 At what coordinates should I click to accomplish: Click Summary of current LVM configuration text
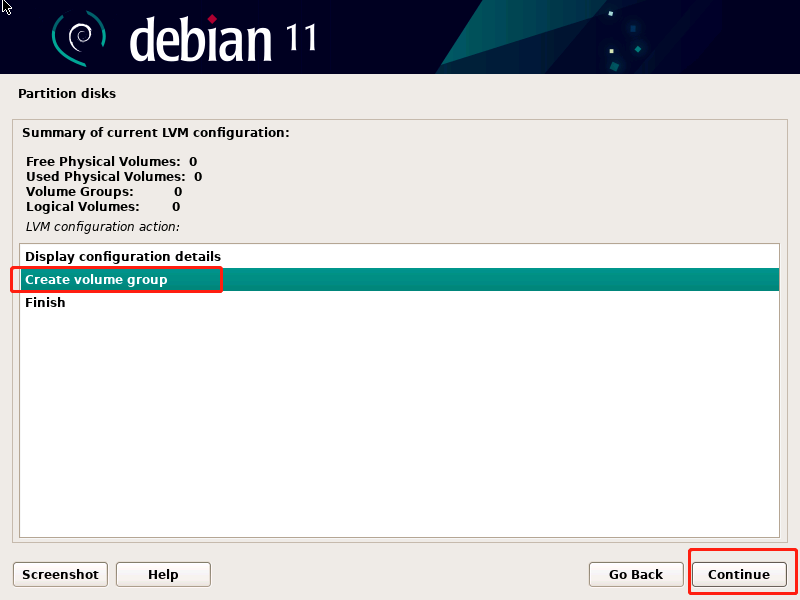point(156,133)
